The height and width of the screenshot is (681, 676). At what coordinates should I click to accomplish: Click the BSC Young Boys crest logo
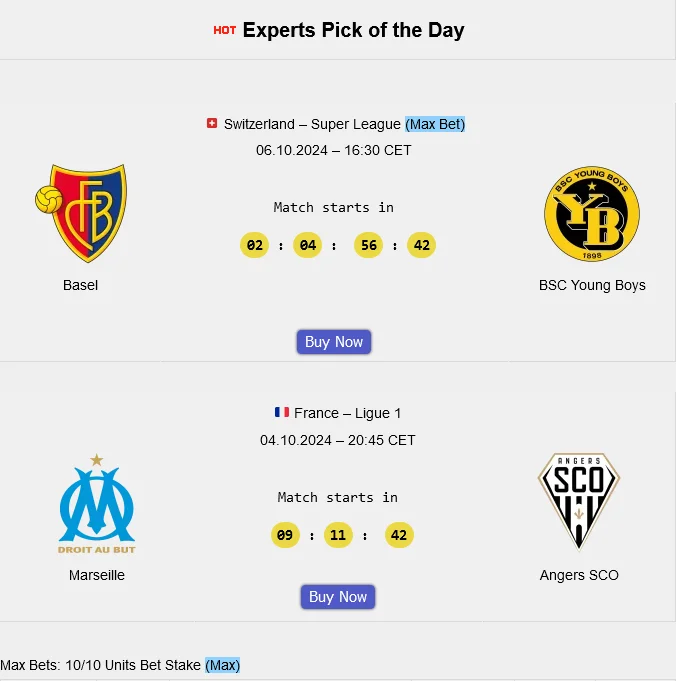click(591, 214)
